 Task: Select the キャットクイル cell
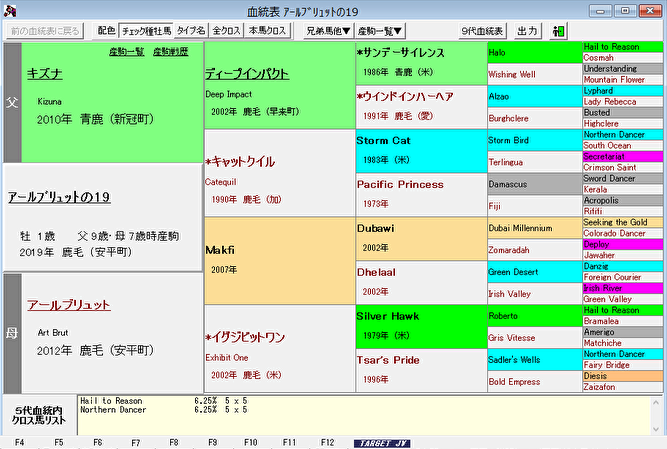coord(279,173)
